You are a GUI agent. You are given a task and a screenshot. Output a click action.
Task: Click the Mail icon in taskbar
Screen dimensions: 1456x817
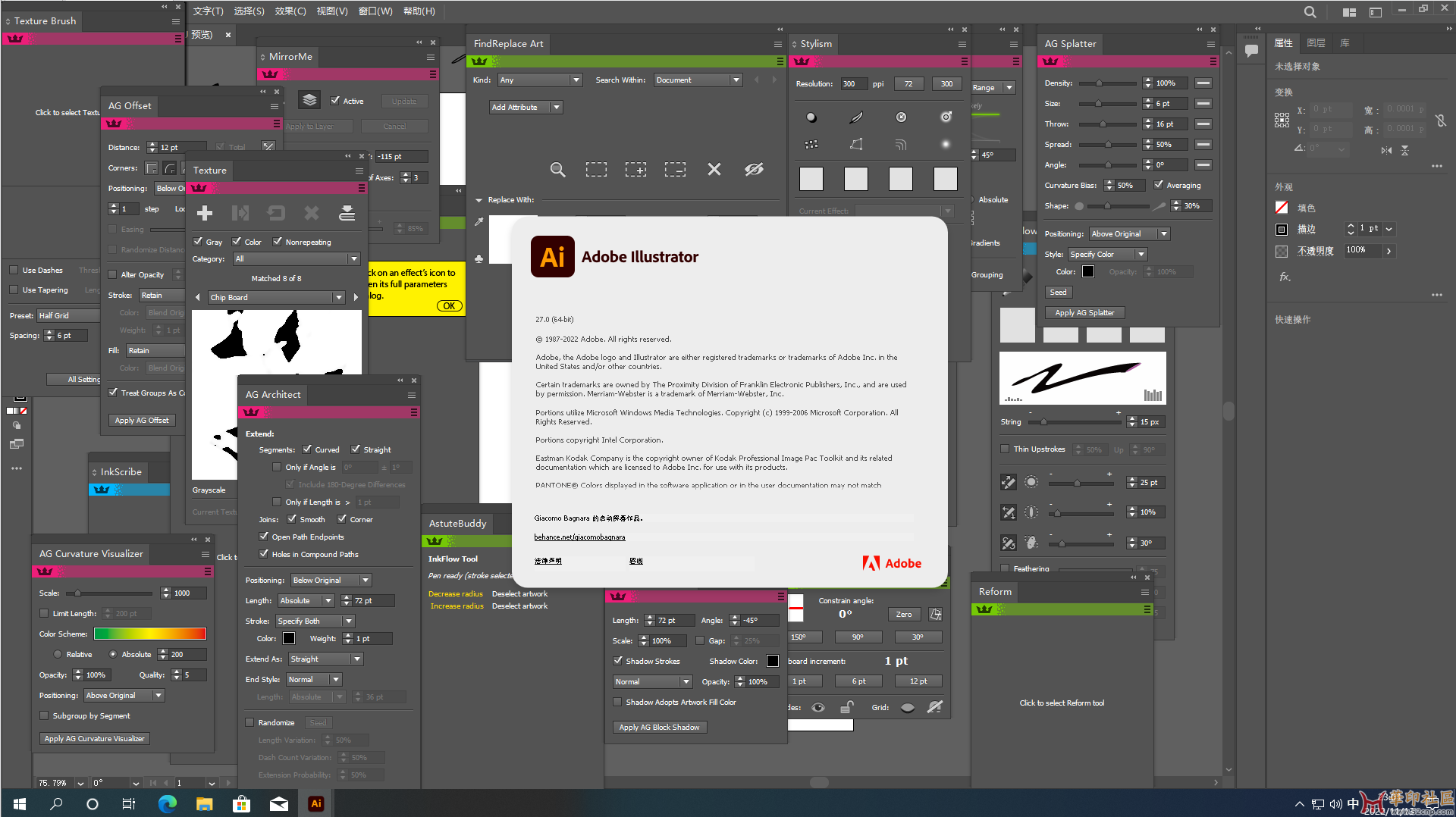[279, 803]
